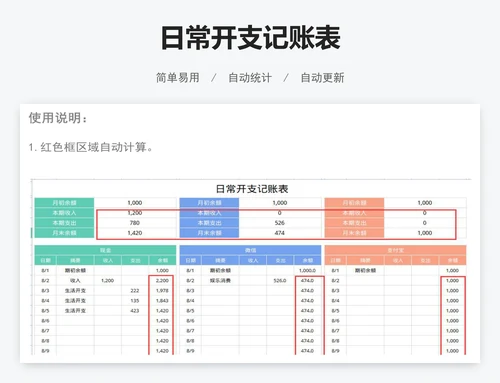
Task: Select the 期初余额 cell in orange table
Action: 365,270
